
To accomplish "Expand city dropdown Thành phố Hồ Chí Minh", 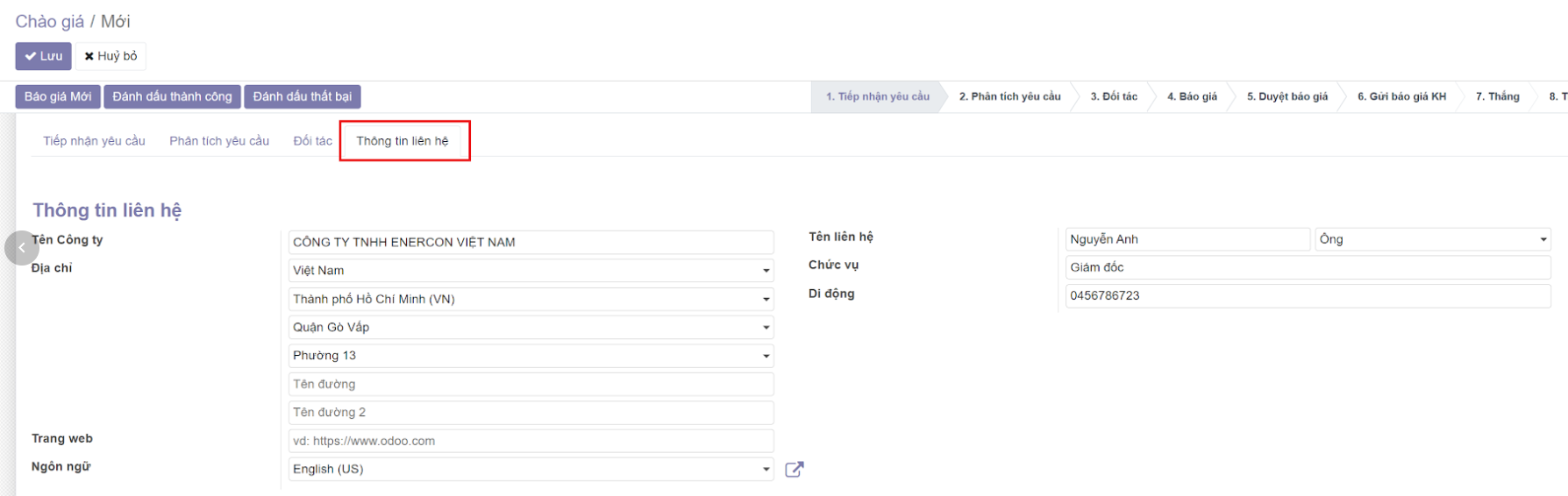I will tap(531, 299).
